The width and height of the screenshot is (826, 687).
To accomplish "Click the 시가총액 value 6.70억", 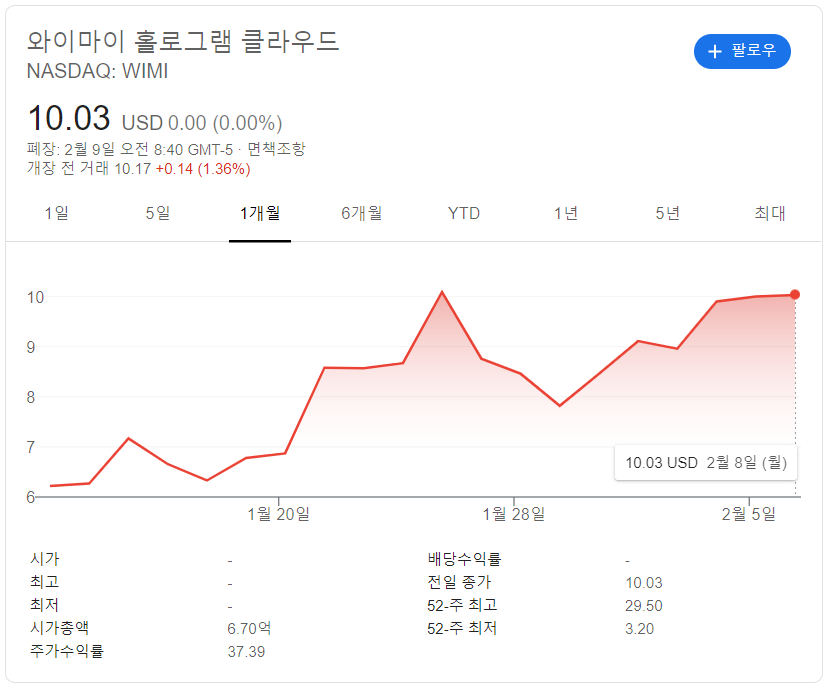I will (249, 629).
